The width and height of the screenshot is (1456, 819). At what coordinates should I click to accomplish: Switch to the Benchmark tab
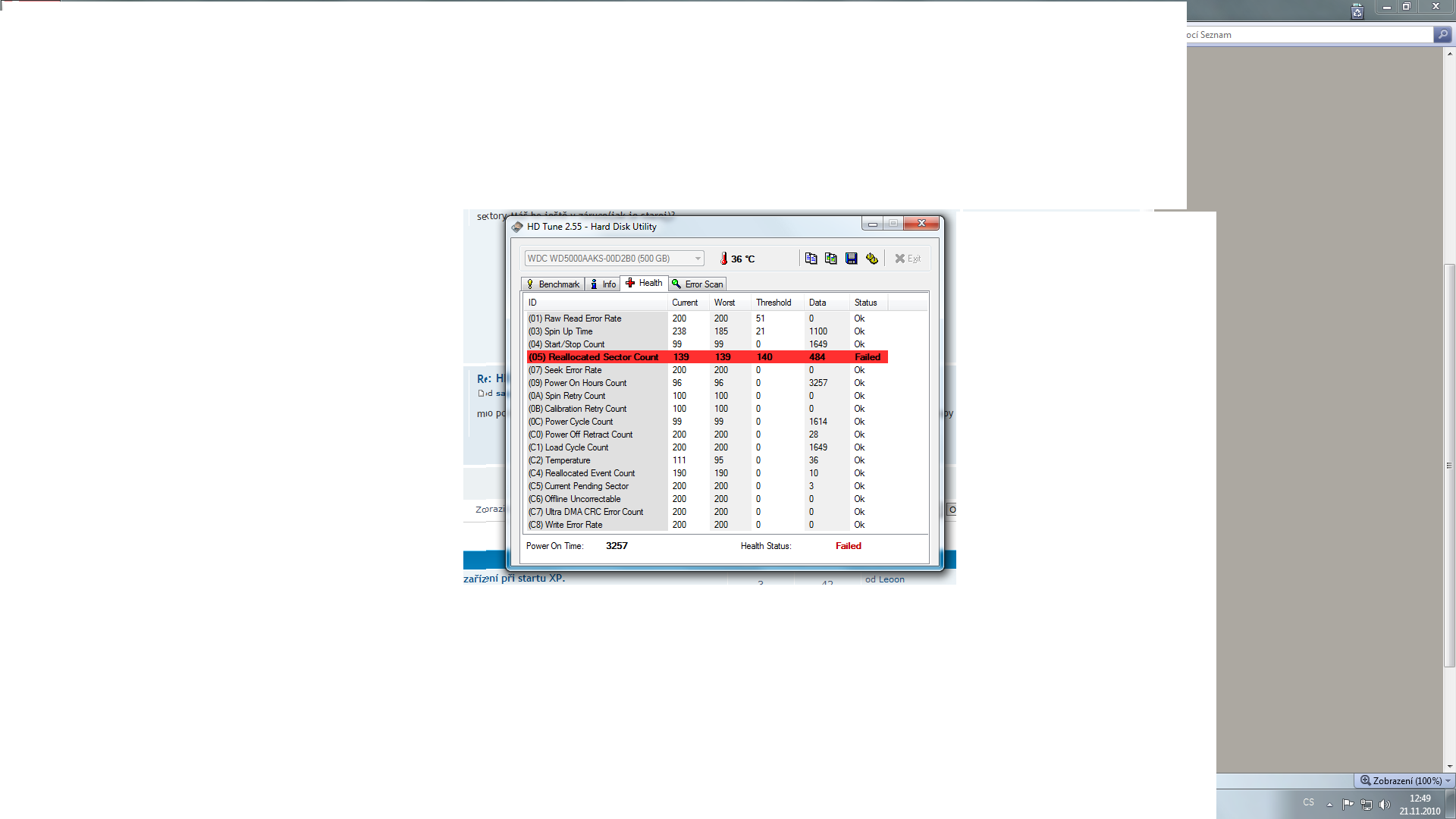click(553, 284)
